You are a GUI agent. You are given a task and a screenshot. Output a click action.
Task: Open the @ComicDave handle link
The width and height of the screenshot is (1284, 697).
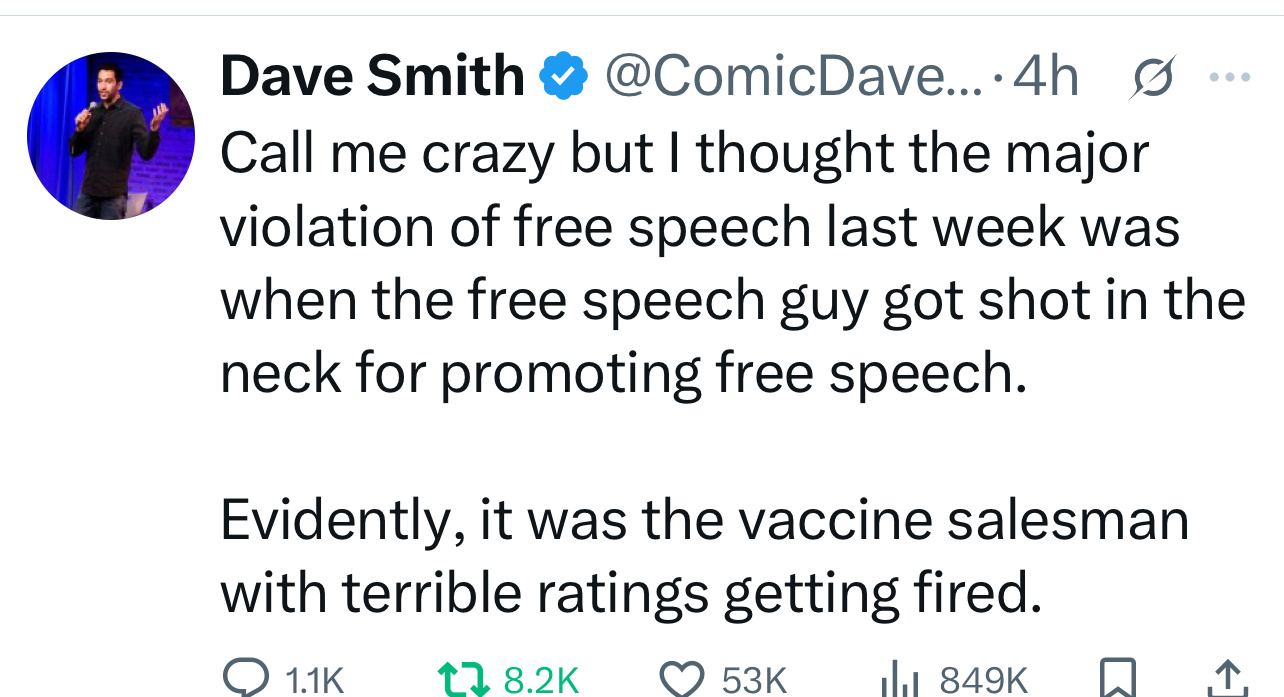click(x=796, y=77)
